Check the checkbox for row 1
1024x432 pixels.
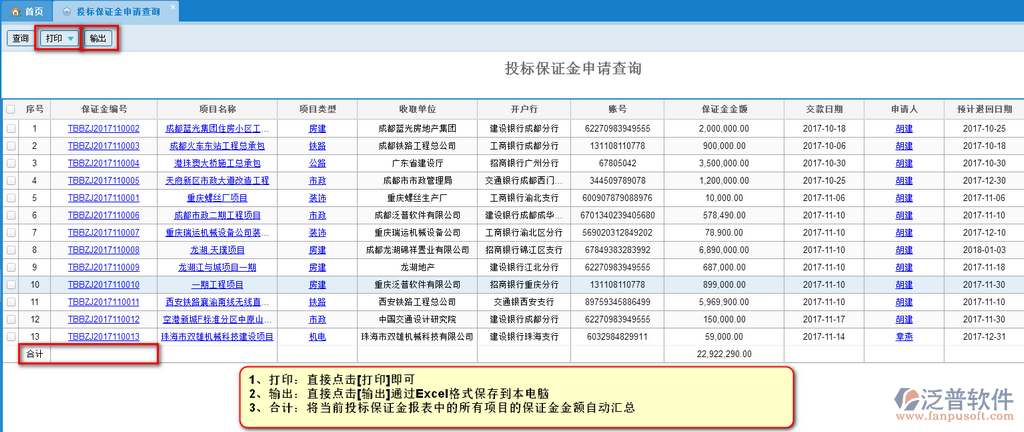[x=11, y=128]
